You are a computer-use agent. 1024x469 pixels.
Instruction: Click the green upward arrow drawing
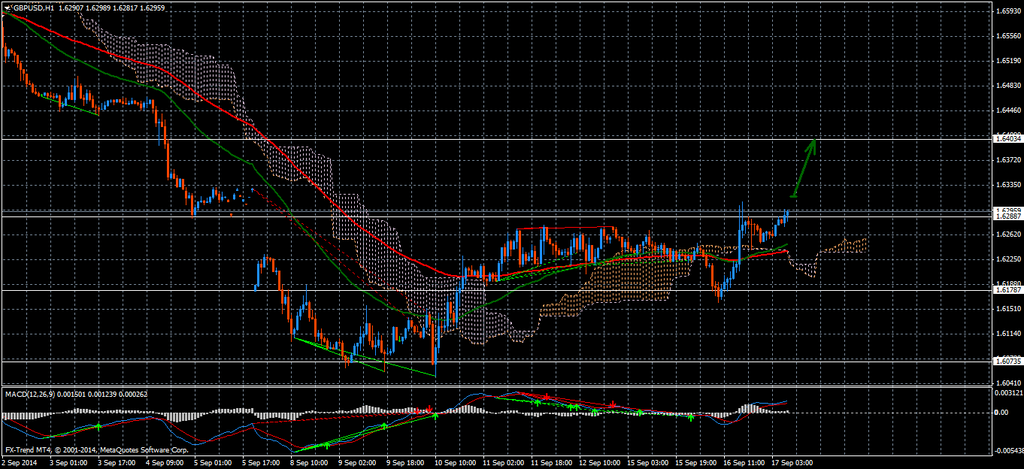click(804, 166)
